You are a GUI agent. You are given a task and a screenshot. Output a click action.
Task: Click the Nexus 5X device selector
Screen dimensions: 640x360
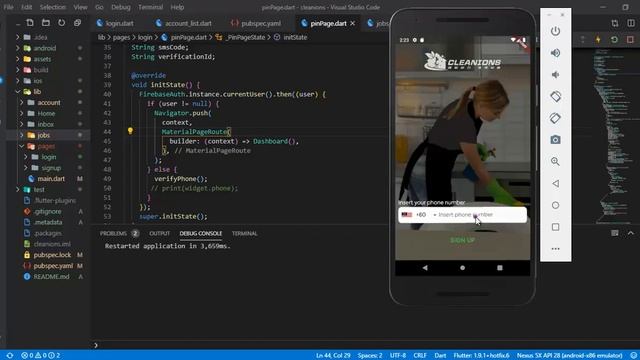pyautogui.click(x=569, y=356)
